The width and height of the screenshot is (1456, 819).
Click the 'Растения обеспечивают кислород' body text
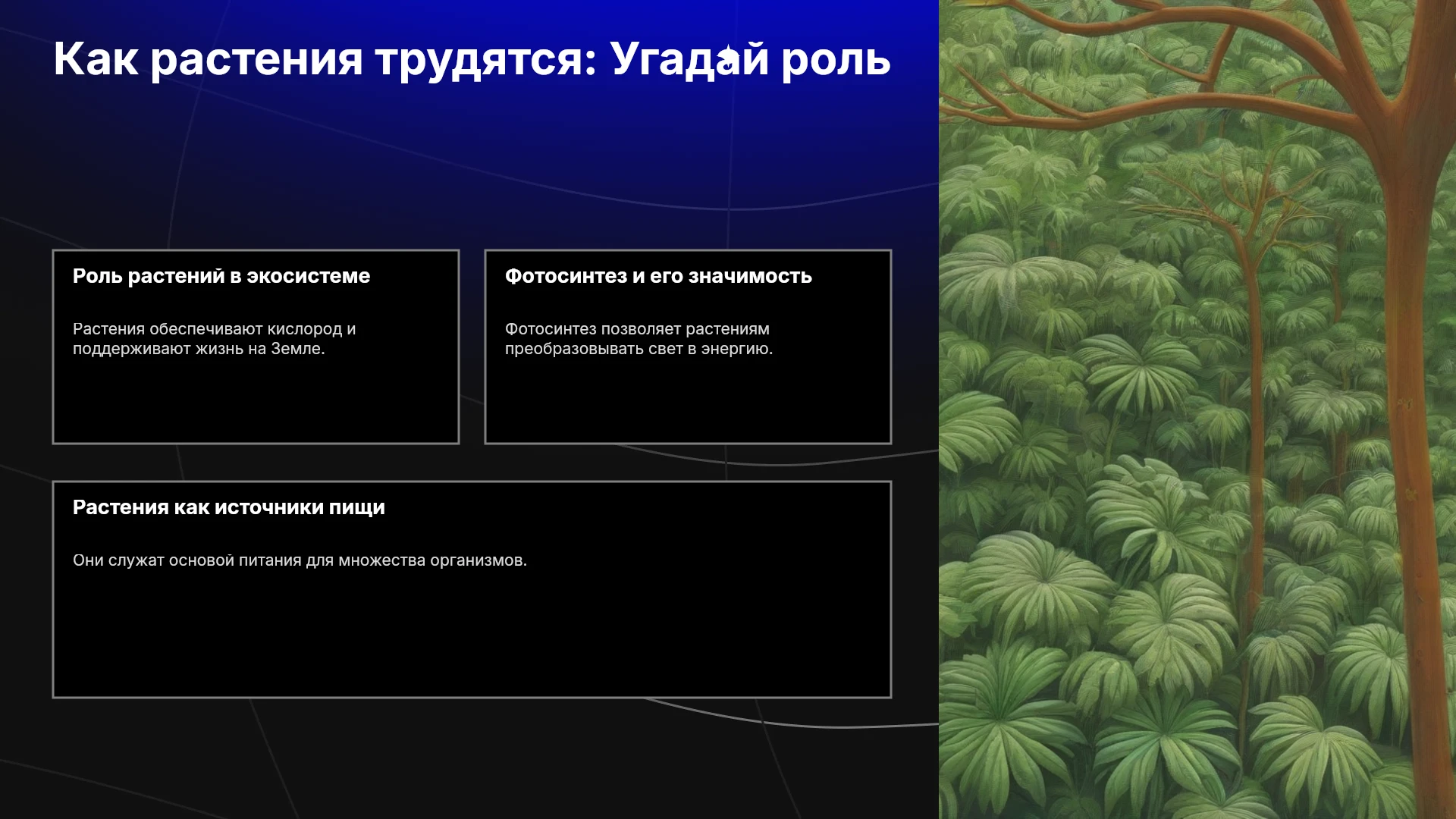215,339
